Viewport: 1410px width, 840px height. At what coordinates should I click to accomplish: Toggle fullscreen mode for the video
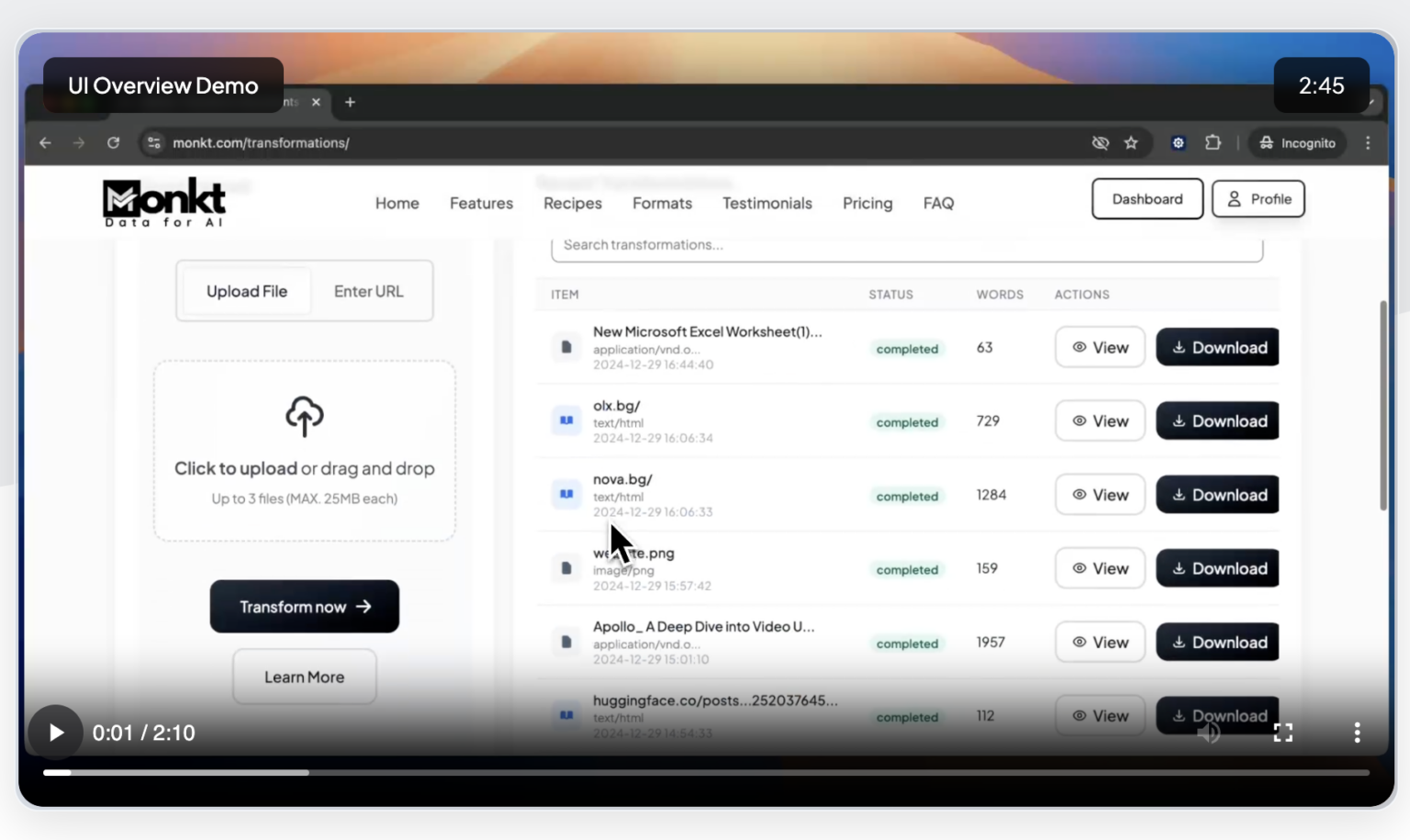(1283, 733)
